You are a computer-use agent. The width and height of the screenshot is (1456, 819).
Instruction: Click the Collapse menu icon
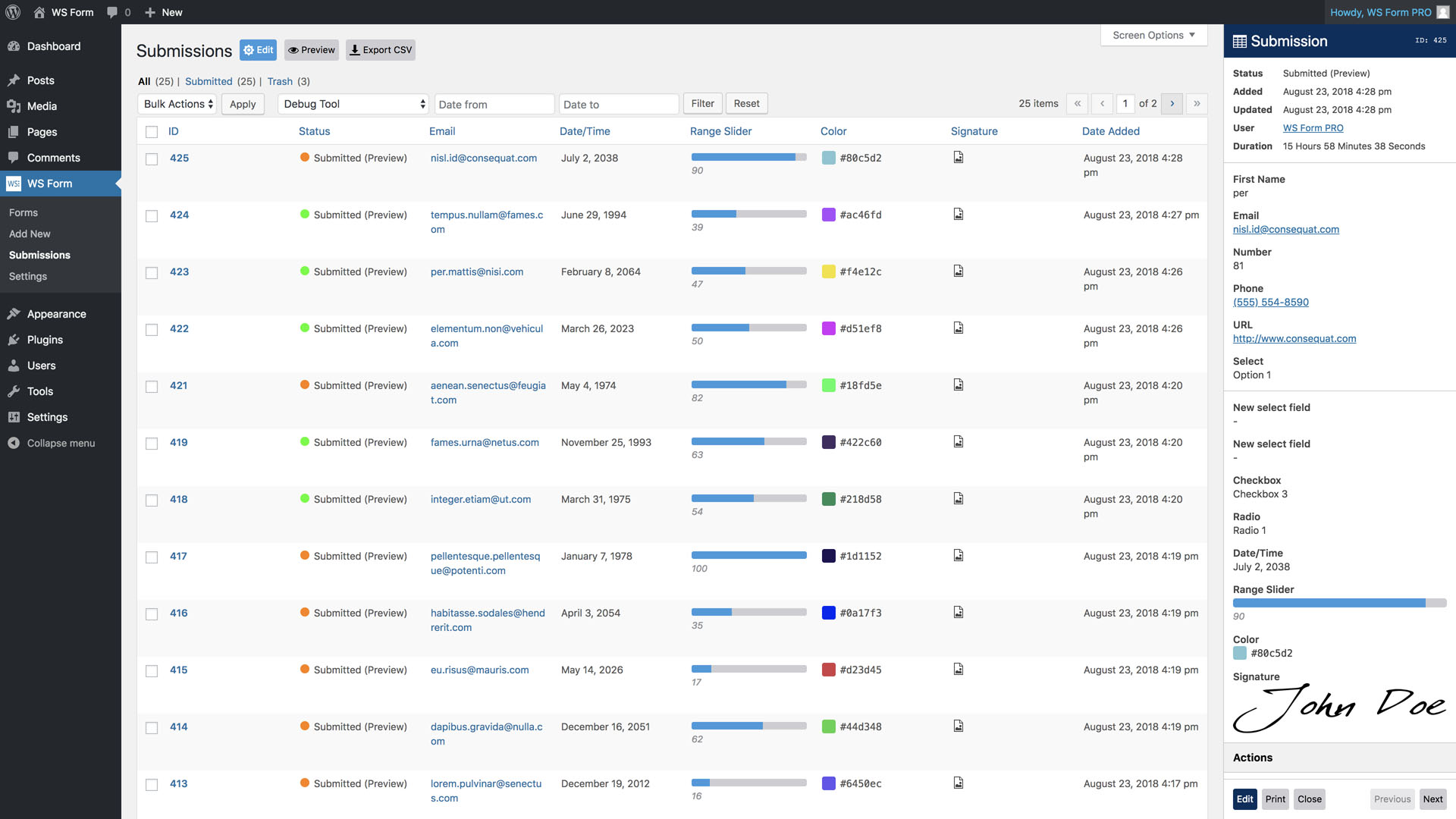pos(14,443)
